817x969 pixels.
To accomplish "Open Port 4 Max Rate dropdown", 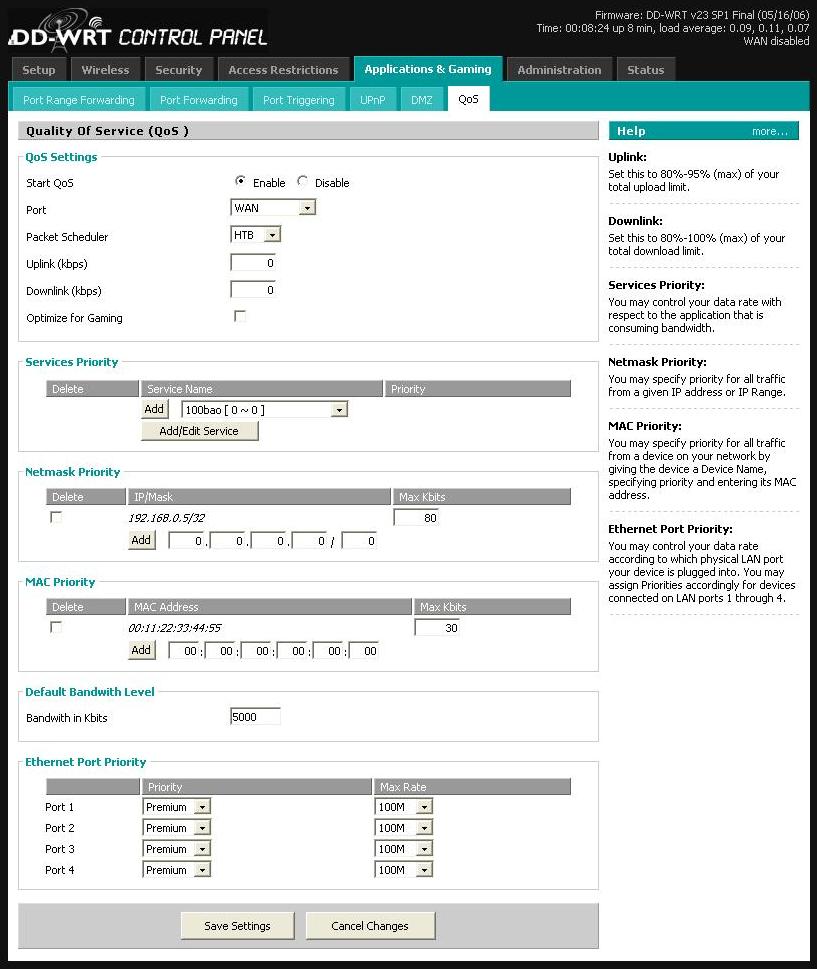I will [x=404, y=870].
